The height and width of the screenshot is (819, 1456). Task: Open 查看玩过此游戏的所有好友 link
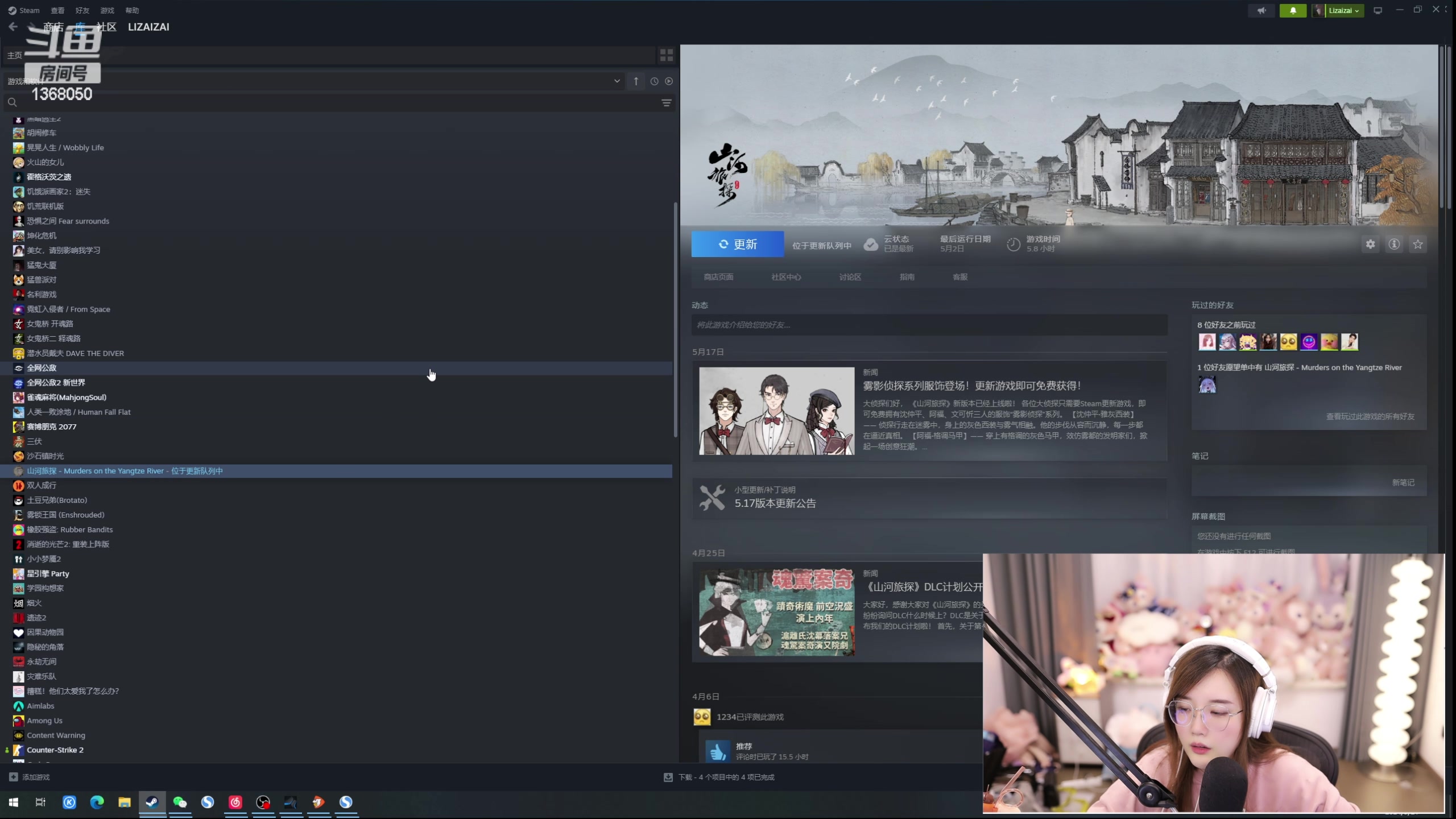(x=1370, y=416)
